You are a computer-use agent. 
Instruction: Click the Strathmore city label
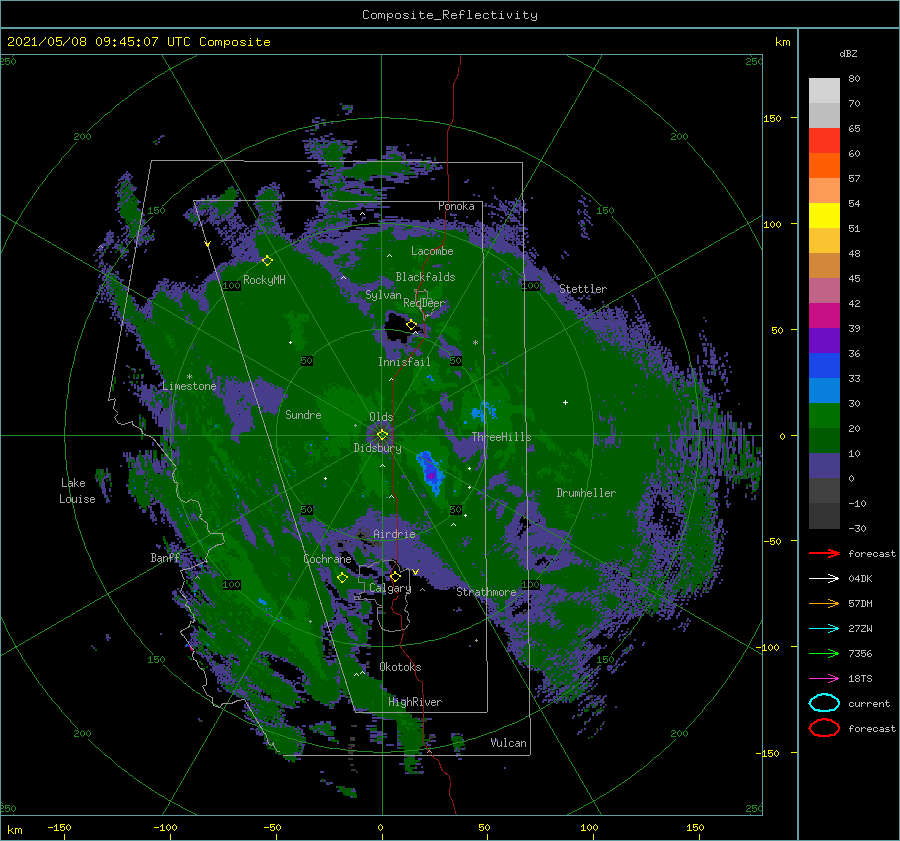[486, 592]
